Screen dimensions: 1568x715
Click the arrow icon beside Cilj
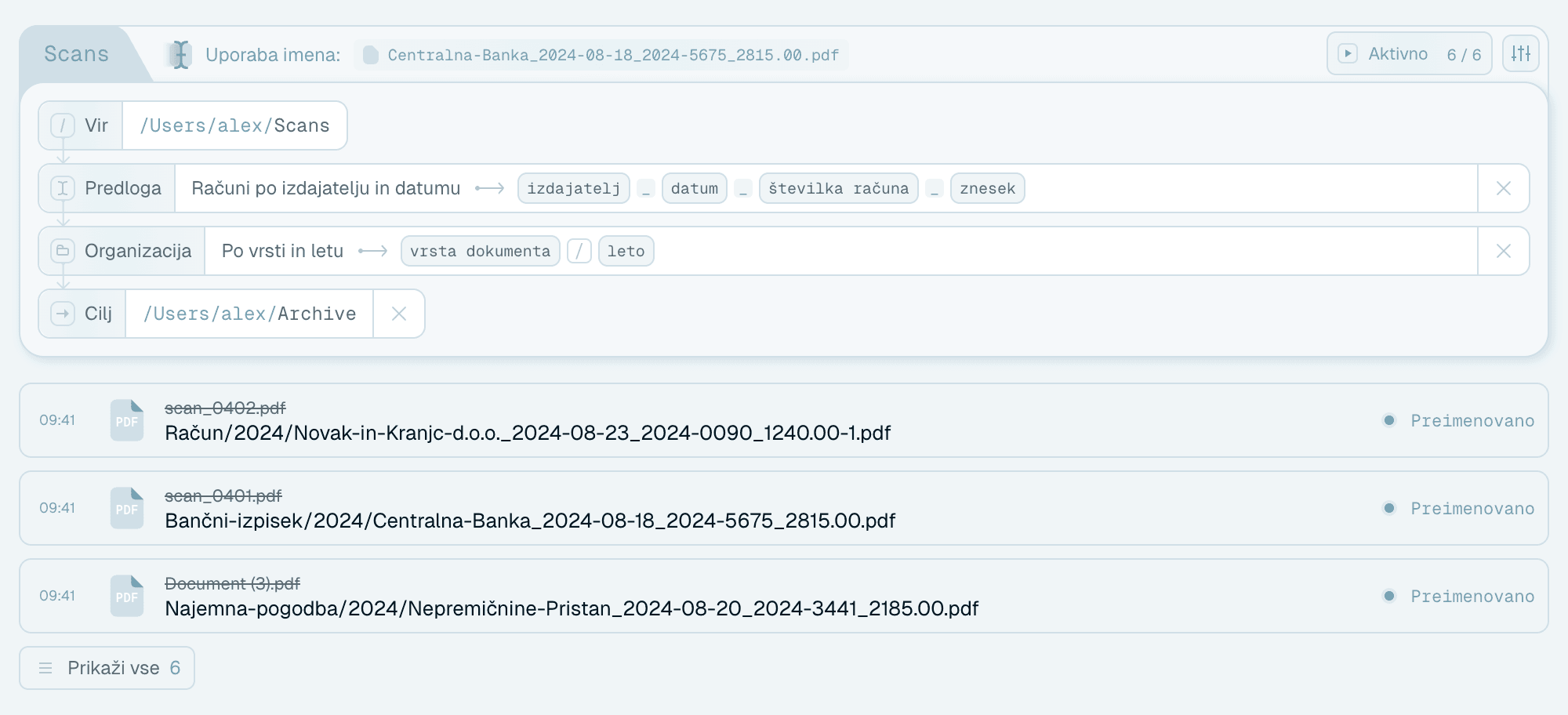(63, 314)
